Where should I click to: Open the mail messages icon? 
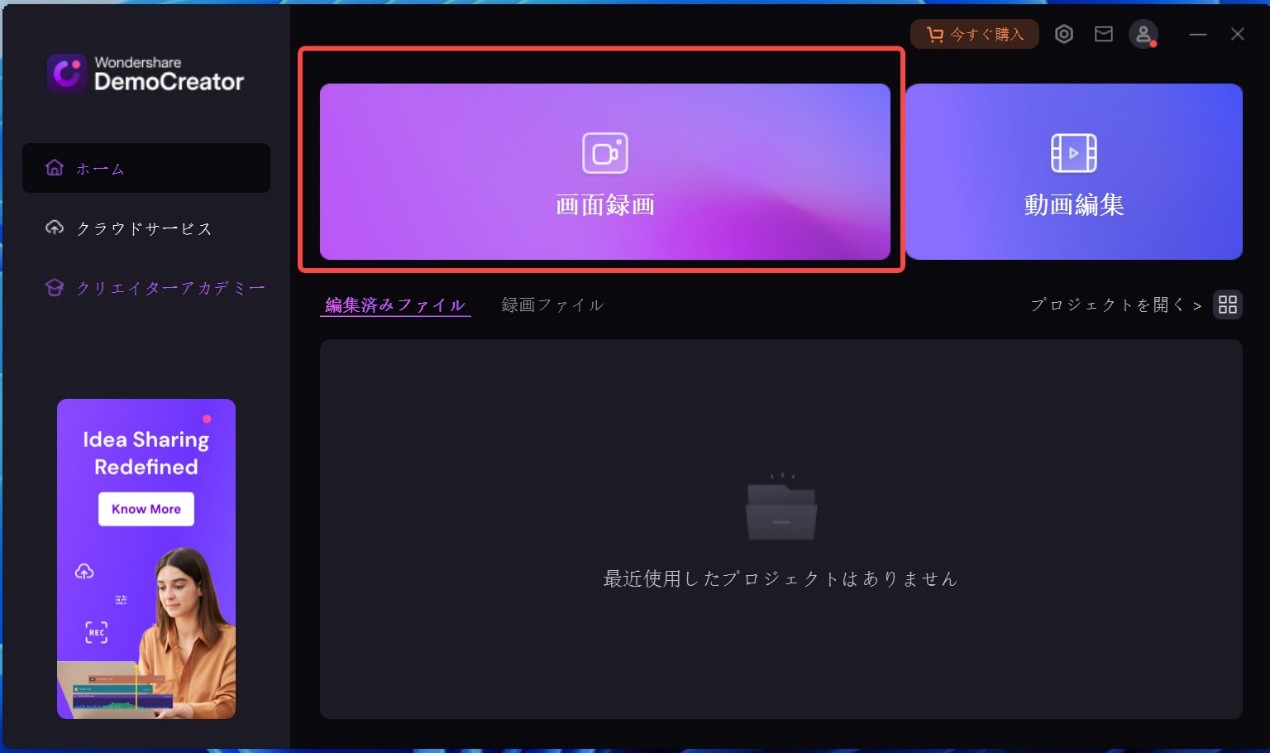coord(1103,34)
